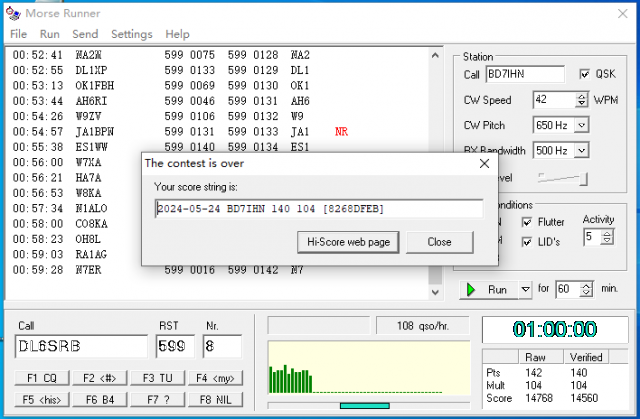This screenshot has width=640, height=419.
Task: Select the AH6RI log row
Action: click(x=218, y=101)
